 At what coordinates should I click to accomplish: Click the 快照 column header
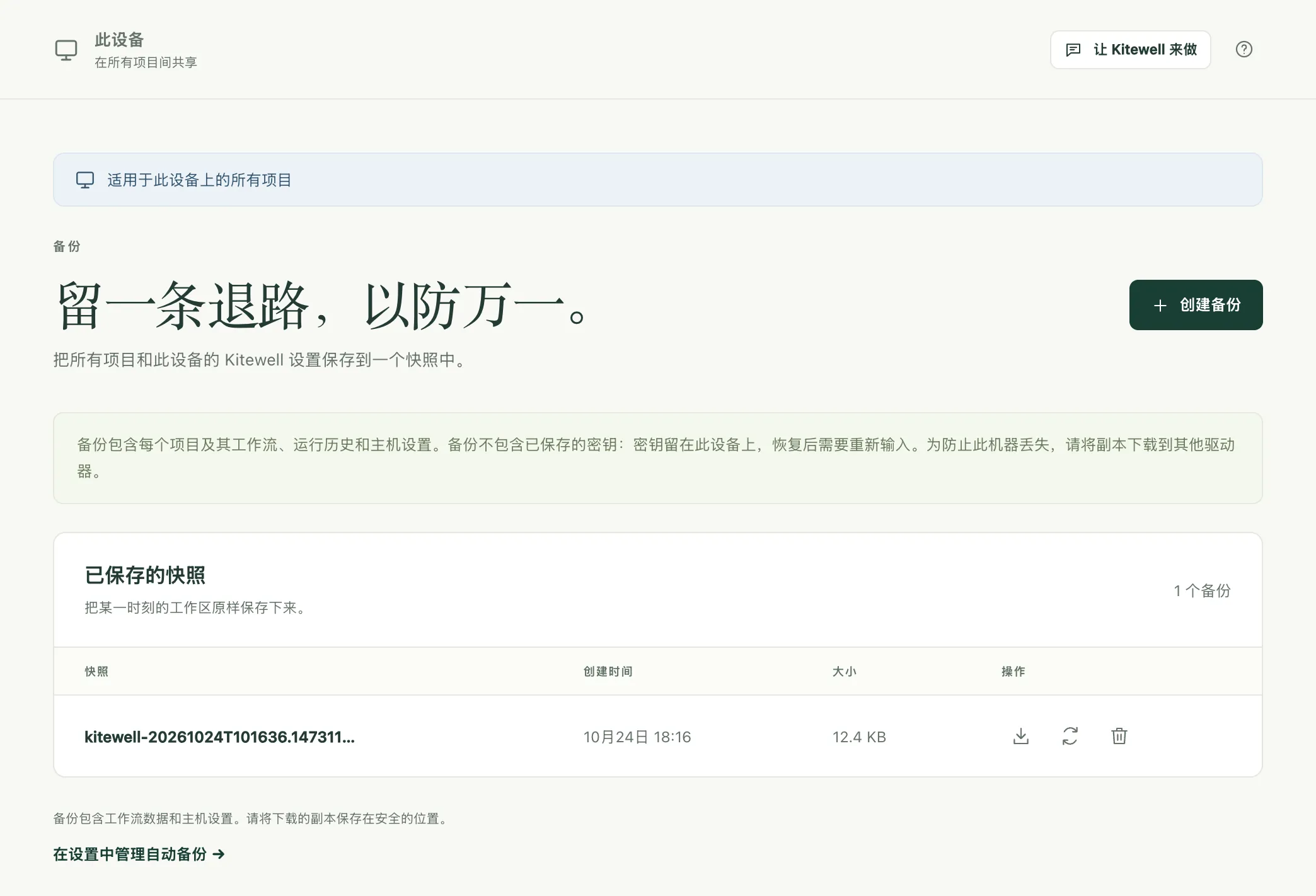click(x=96, y=672)
